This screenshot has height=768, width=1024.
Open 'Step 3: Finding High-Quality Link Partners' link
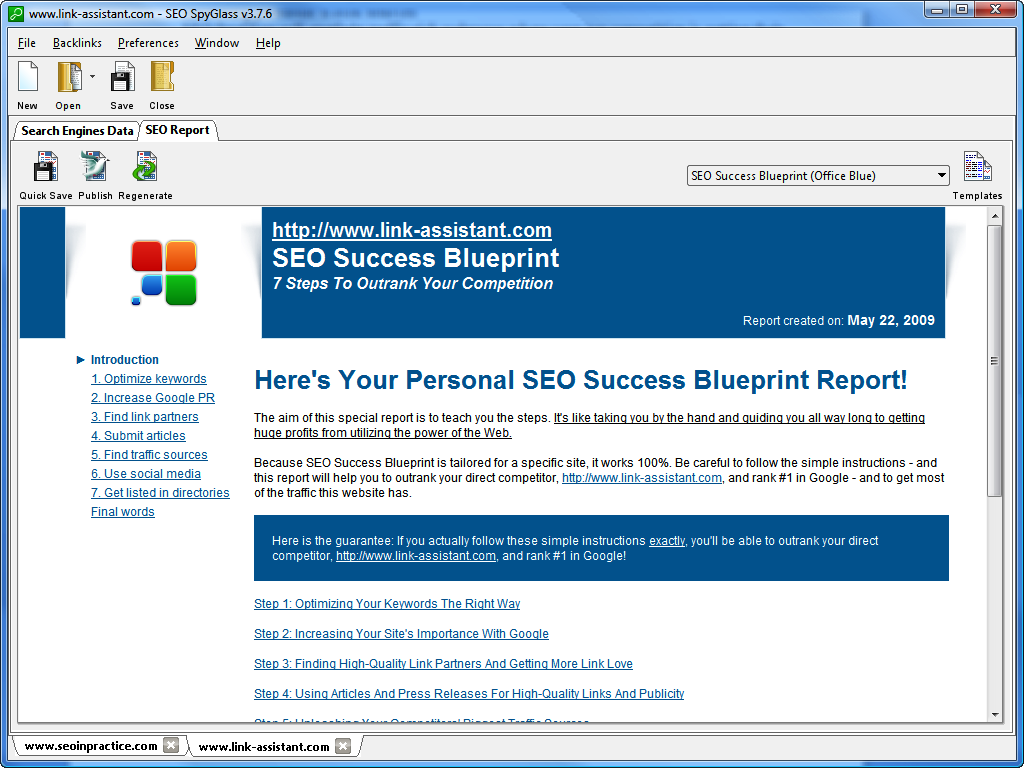coord(443,664)
